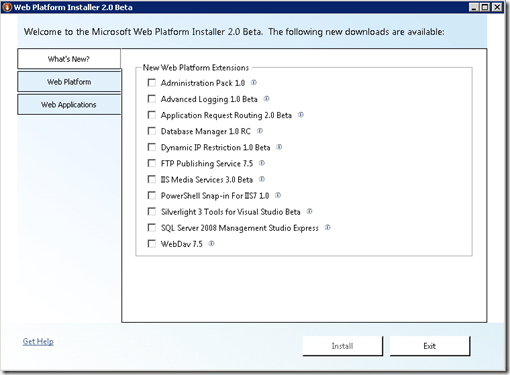Click info icon beside Silverlight 3 Tools
The width and height of the screenshot is (510, 375).
(309, 211)
